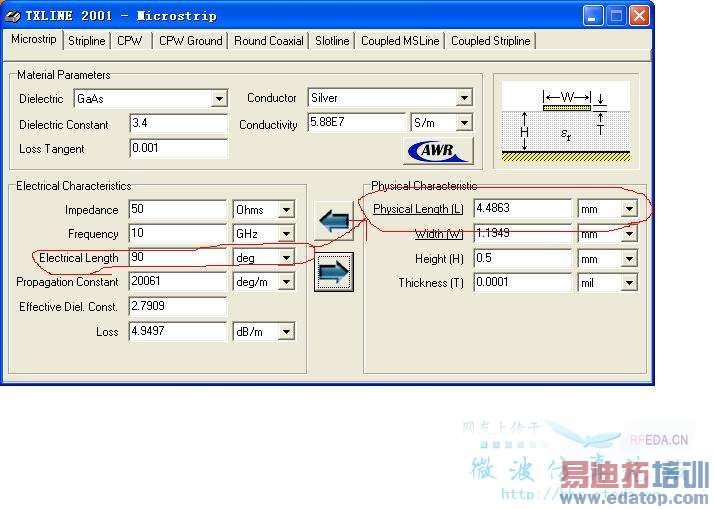Click the Width field showing 1.1349
Image resolution: width=714 pixels, height=509 pixels.
point(523,234)
